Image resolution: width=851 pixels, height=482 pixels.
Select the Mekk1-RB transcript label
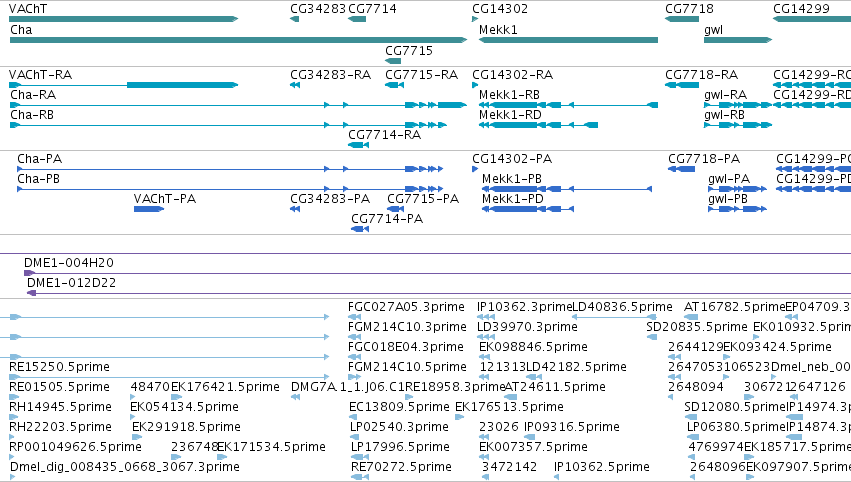pos(509,95)
